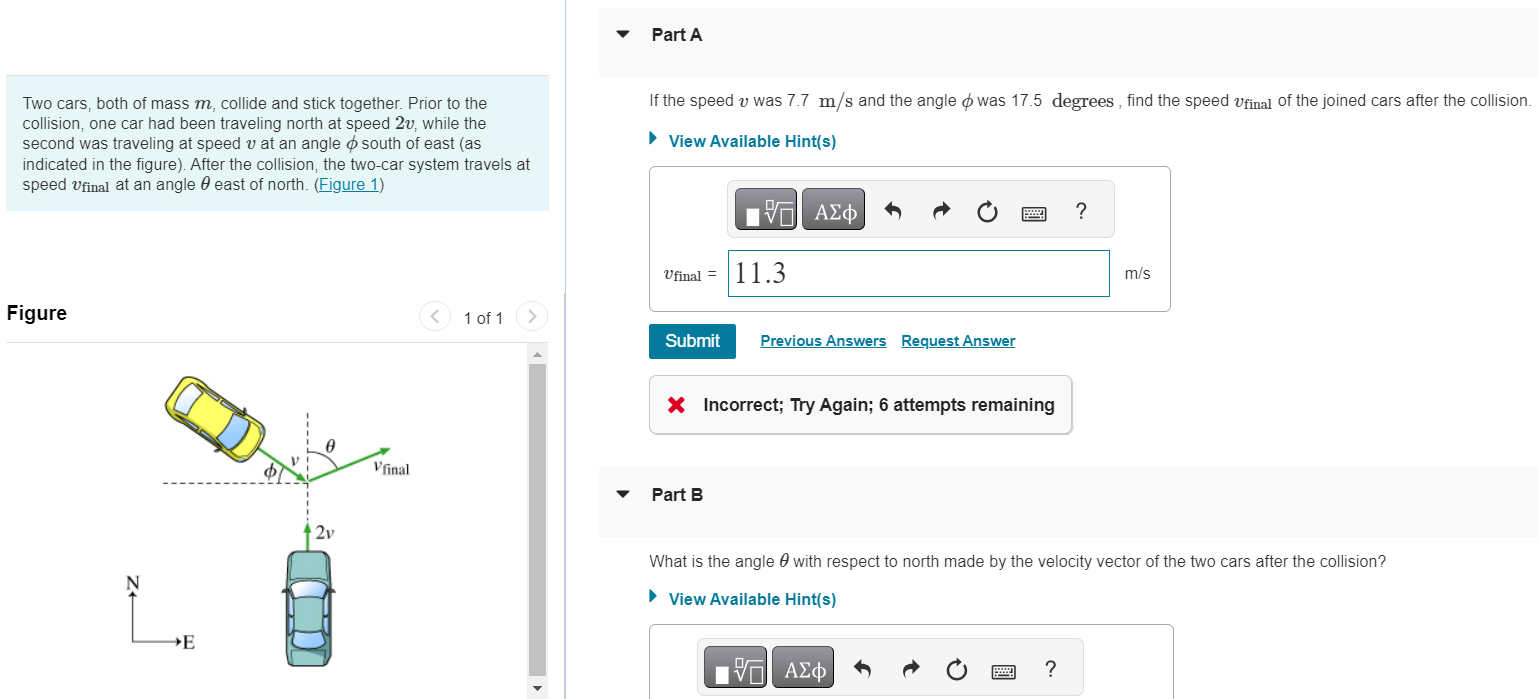Viewport: 1538px width, 699px height.
Task: Click the Request Answer link
Action: (x=957, y=340)
